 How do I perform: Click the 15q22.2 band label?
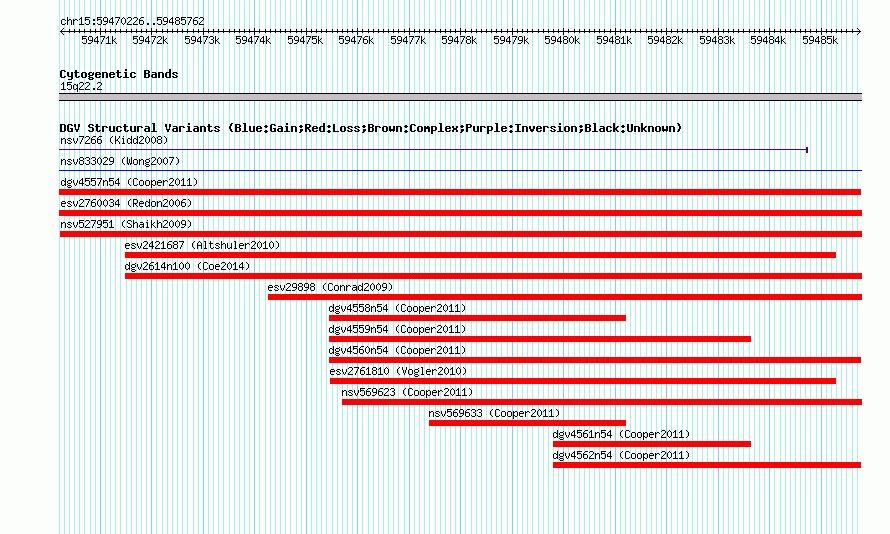pos(81,86)
